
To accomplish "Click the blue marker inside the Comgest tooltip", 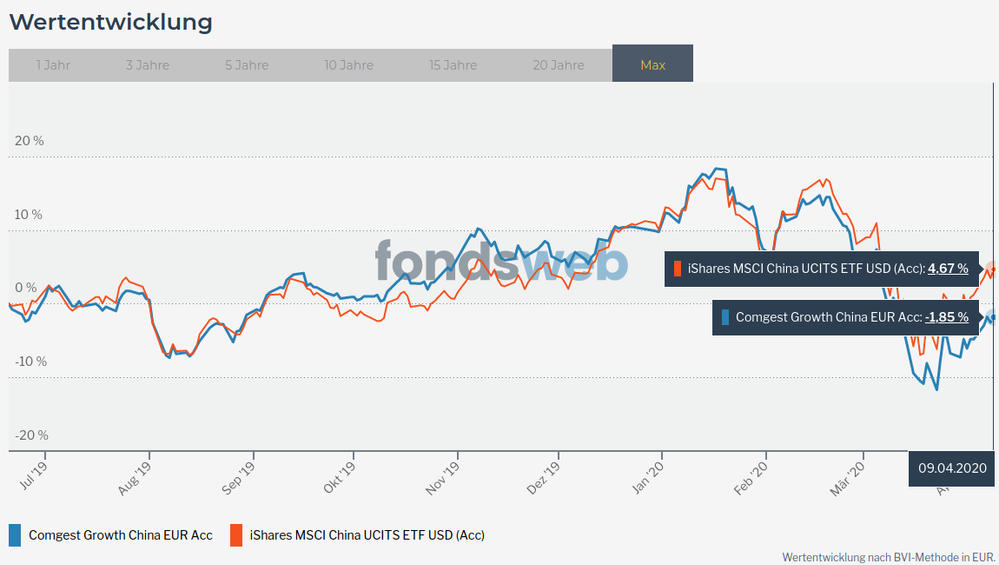I will coord(725,317).
